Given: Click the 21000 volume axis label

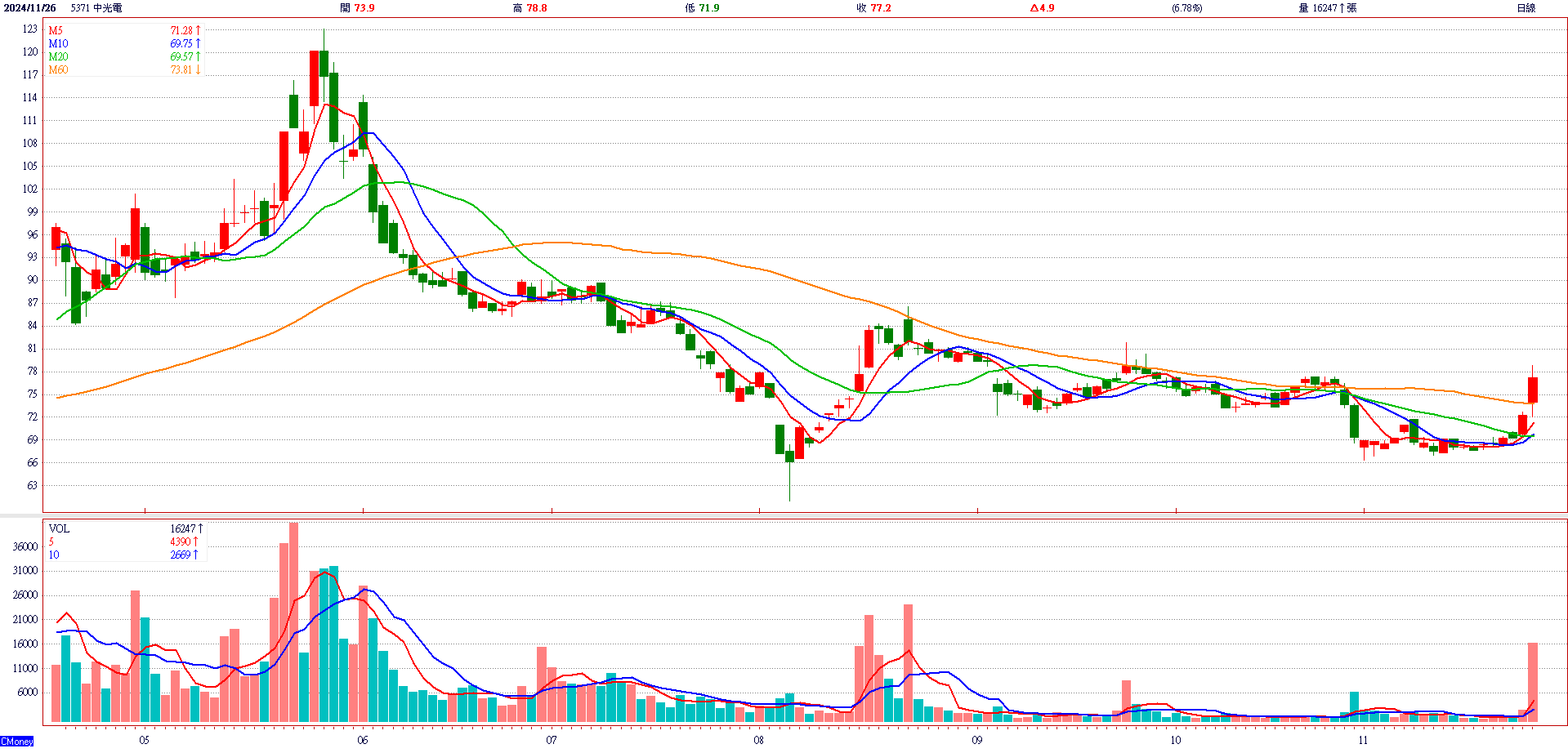Looking at the screenshot, I should click(25, 620).
